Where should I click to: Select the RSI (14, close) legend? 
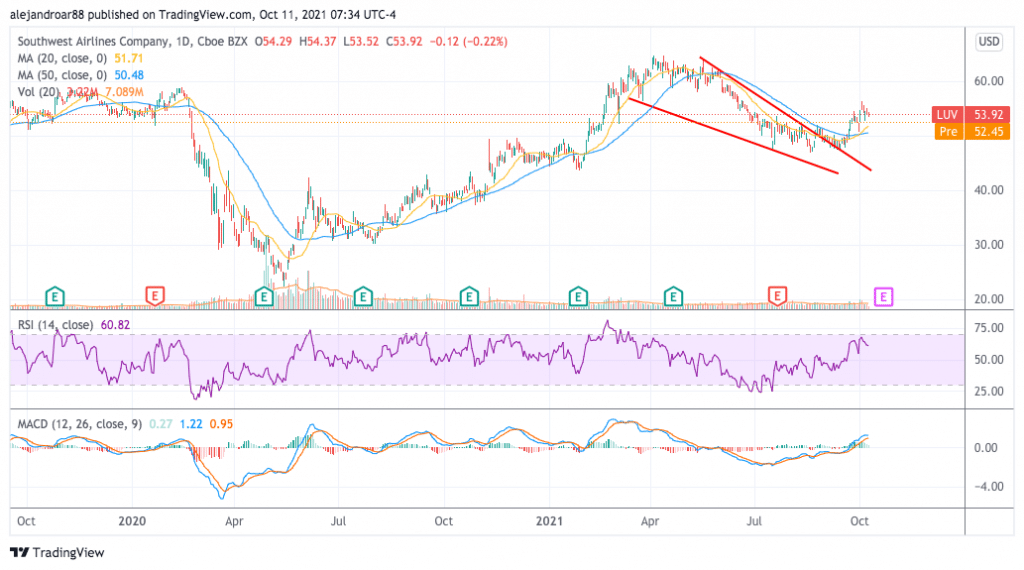[x=55, y=325]
